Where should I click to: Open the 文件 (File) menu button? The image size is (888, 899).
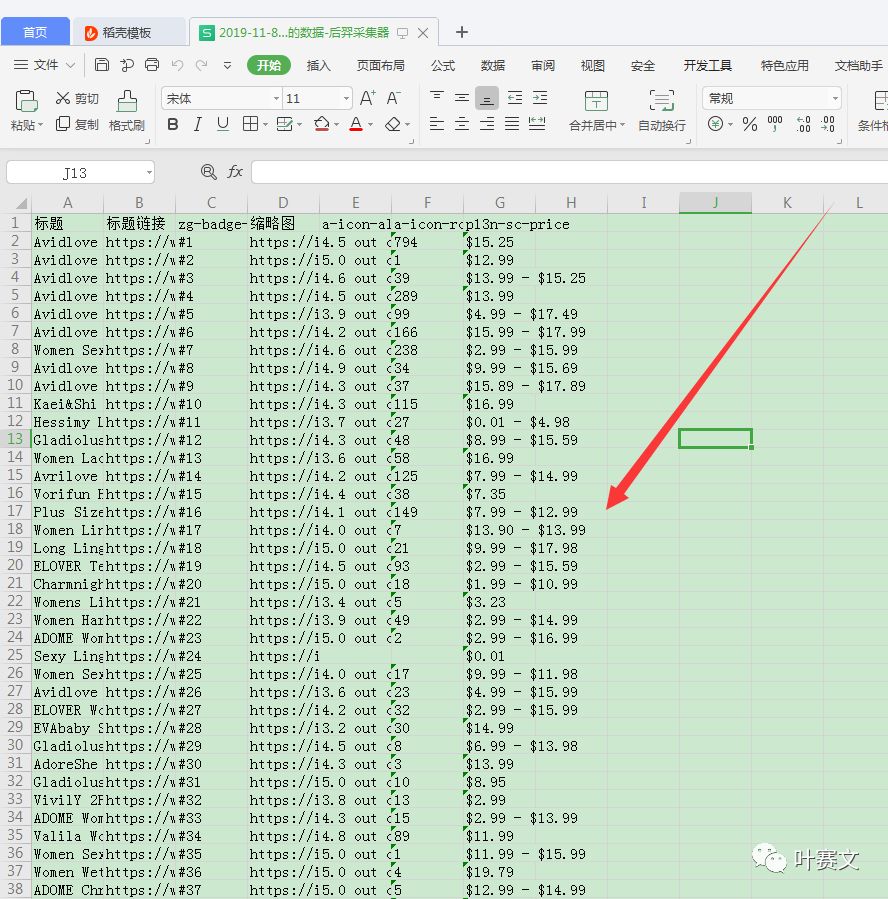[45, 65]
